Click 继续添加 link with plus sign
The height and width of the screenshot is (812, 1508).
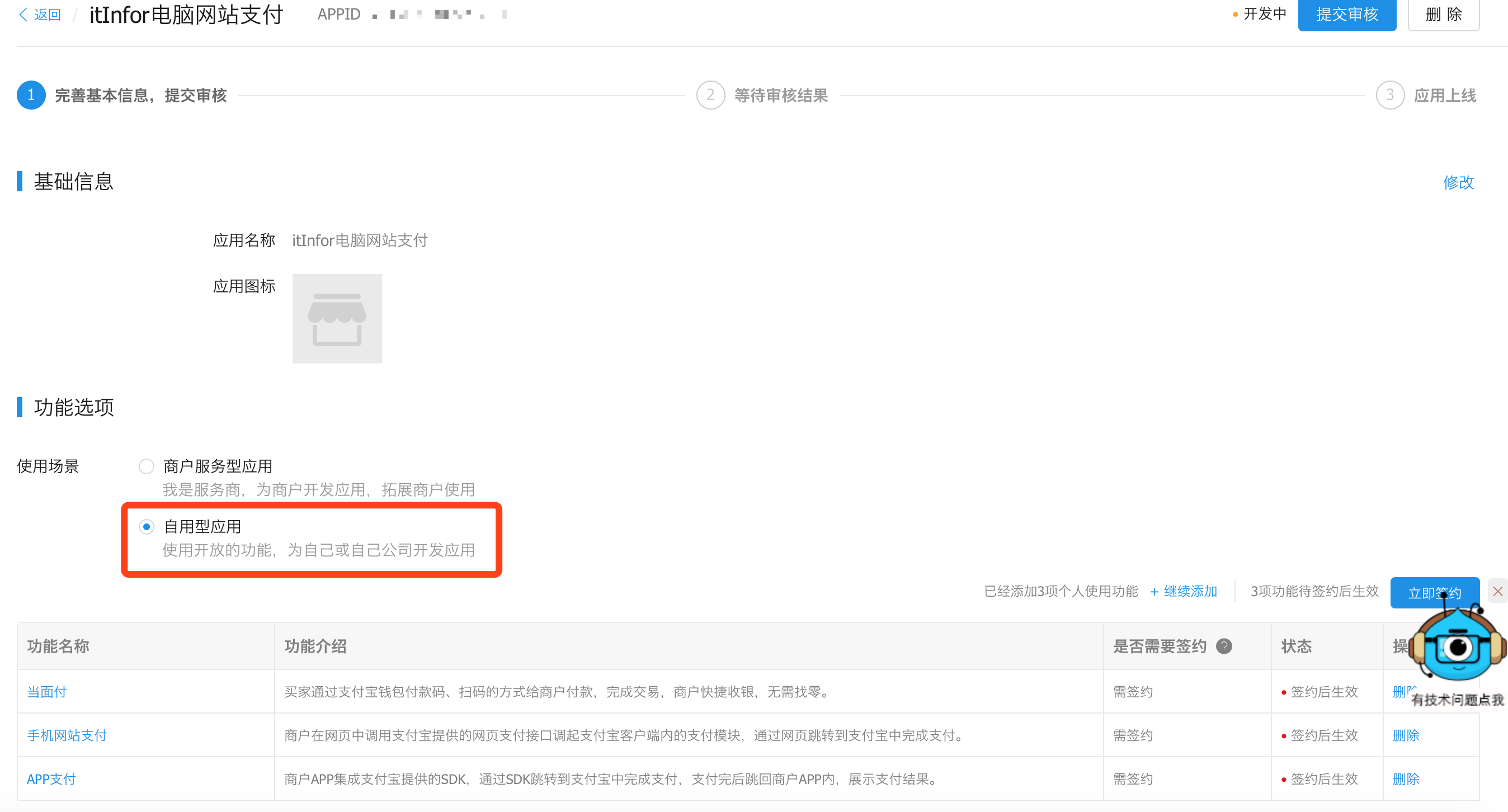coord(1183,591)
